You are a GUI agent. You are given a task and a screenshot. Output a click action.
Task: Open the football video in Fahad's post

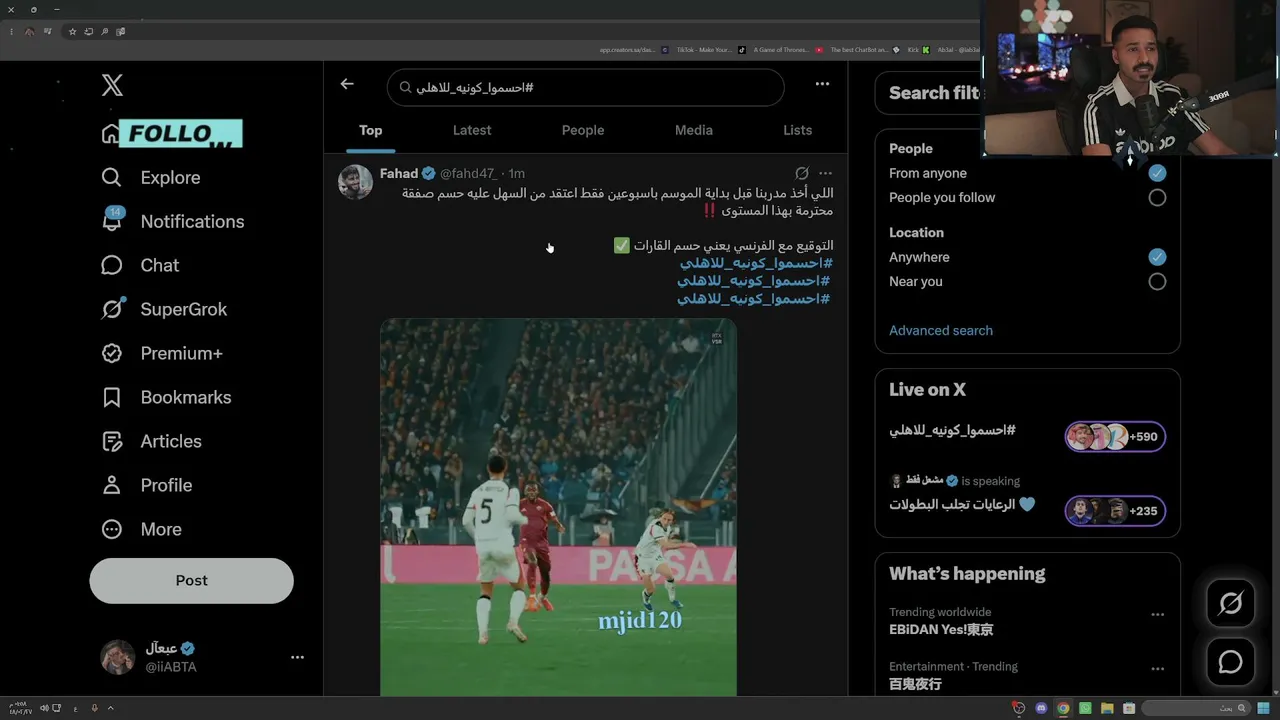[x=558, y=507]
